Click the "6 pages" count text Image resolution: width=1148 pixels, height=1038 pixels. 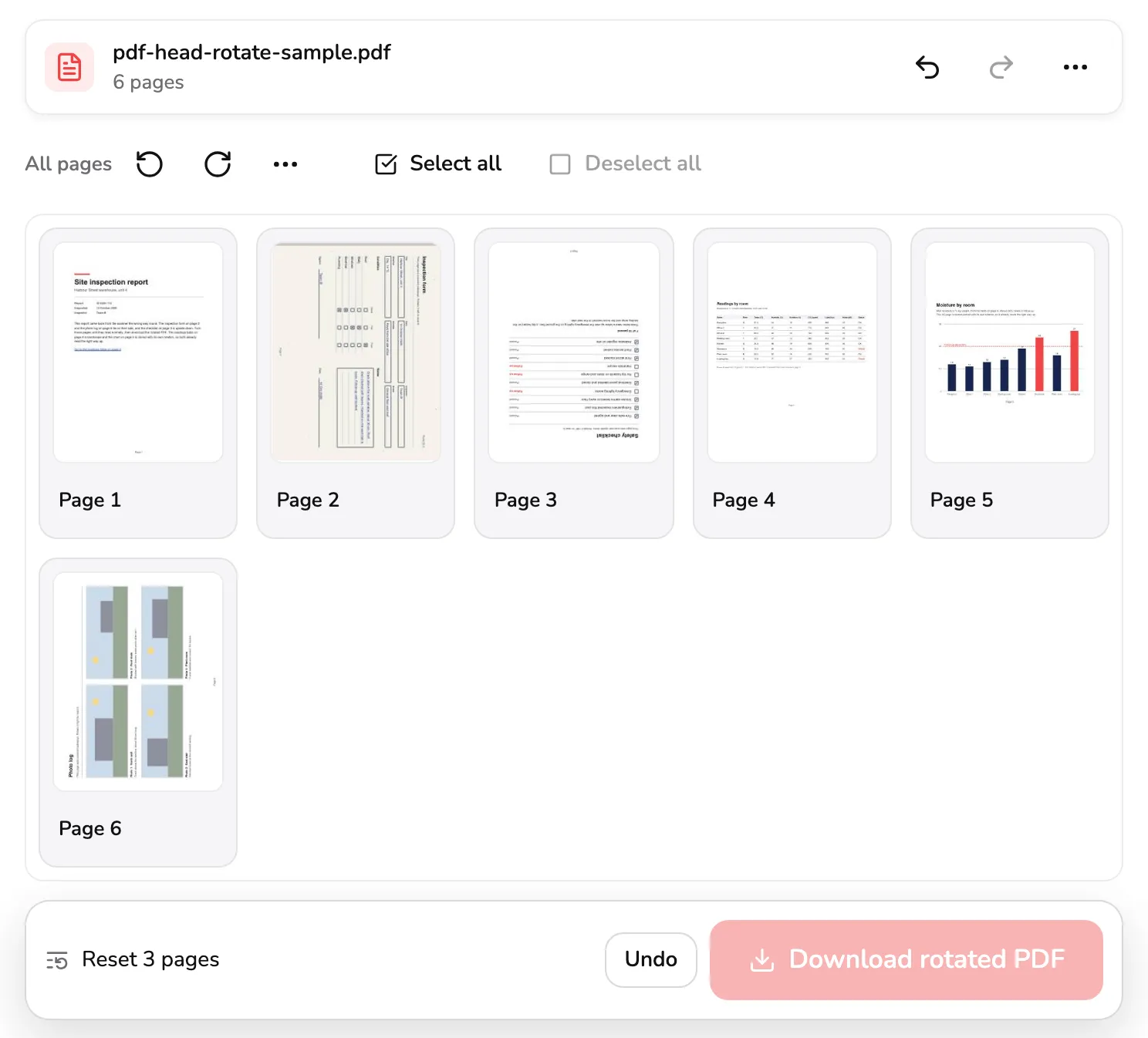click(x=148, y=83)
